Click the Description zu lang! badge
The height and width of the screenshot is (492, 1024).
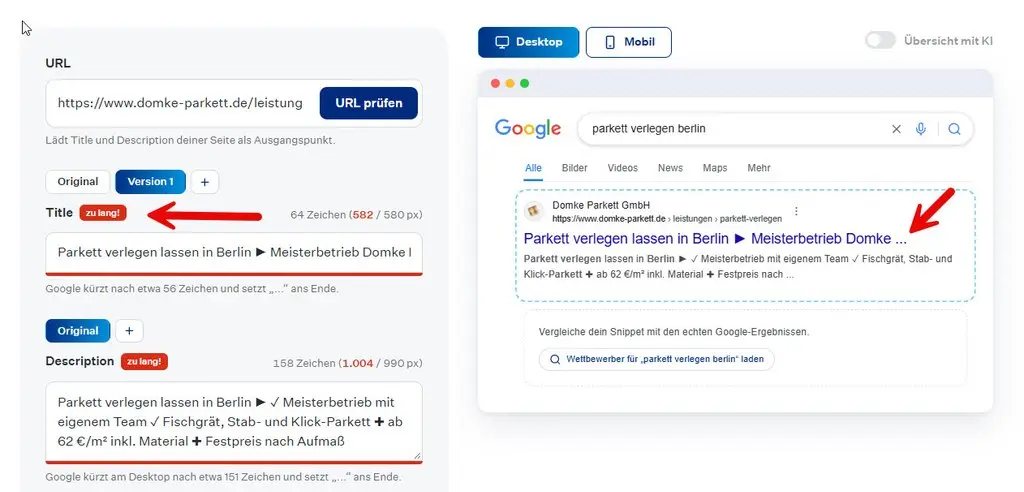[144, 361]
